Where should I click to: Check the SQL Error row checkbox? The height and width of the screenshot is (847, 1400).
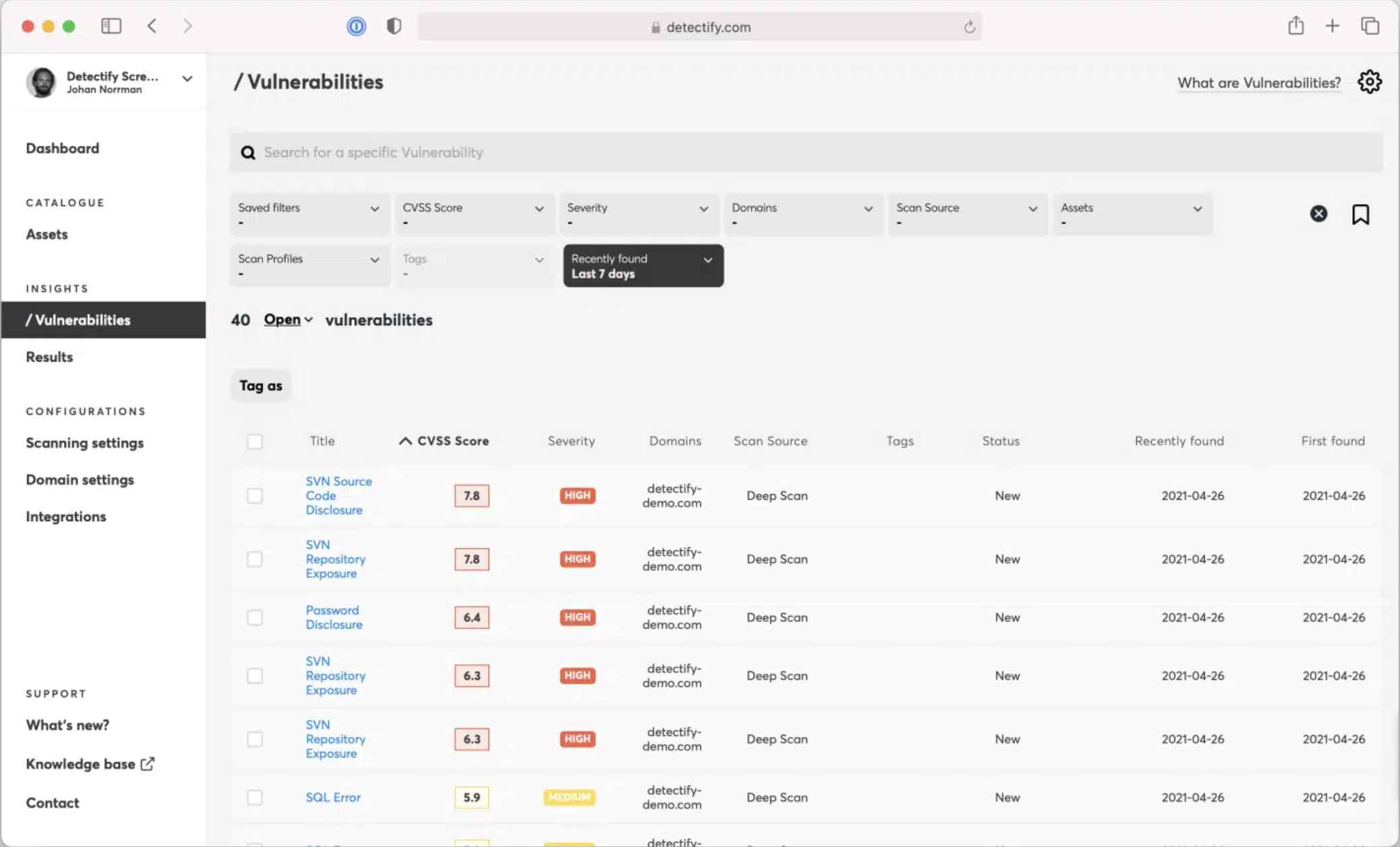click(x=255, y=797)
